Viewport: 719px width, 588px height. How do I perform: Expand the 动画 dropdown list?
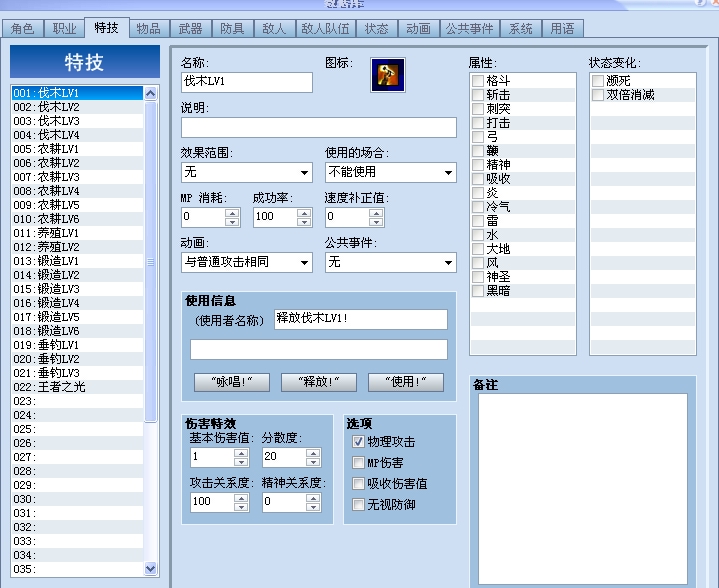(x=247, y=262)
